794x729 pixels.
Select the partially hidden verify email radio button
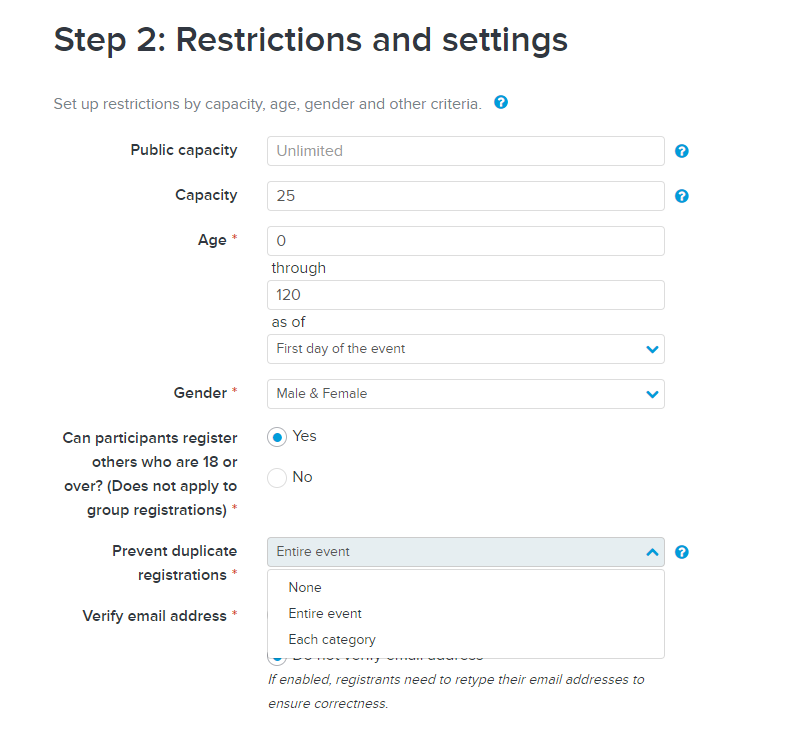click(x=277, y=661)
